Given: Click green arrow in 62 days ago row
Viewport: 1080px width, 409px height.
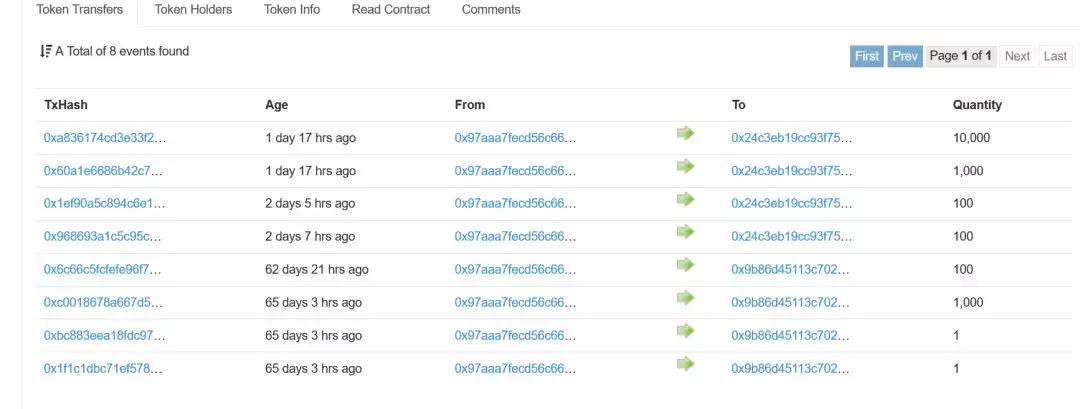Looking at the screenshot, I should click(685, 265).
